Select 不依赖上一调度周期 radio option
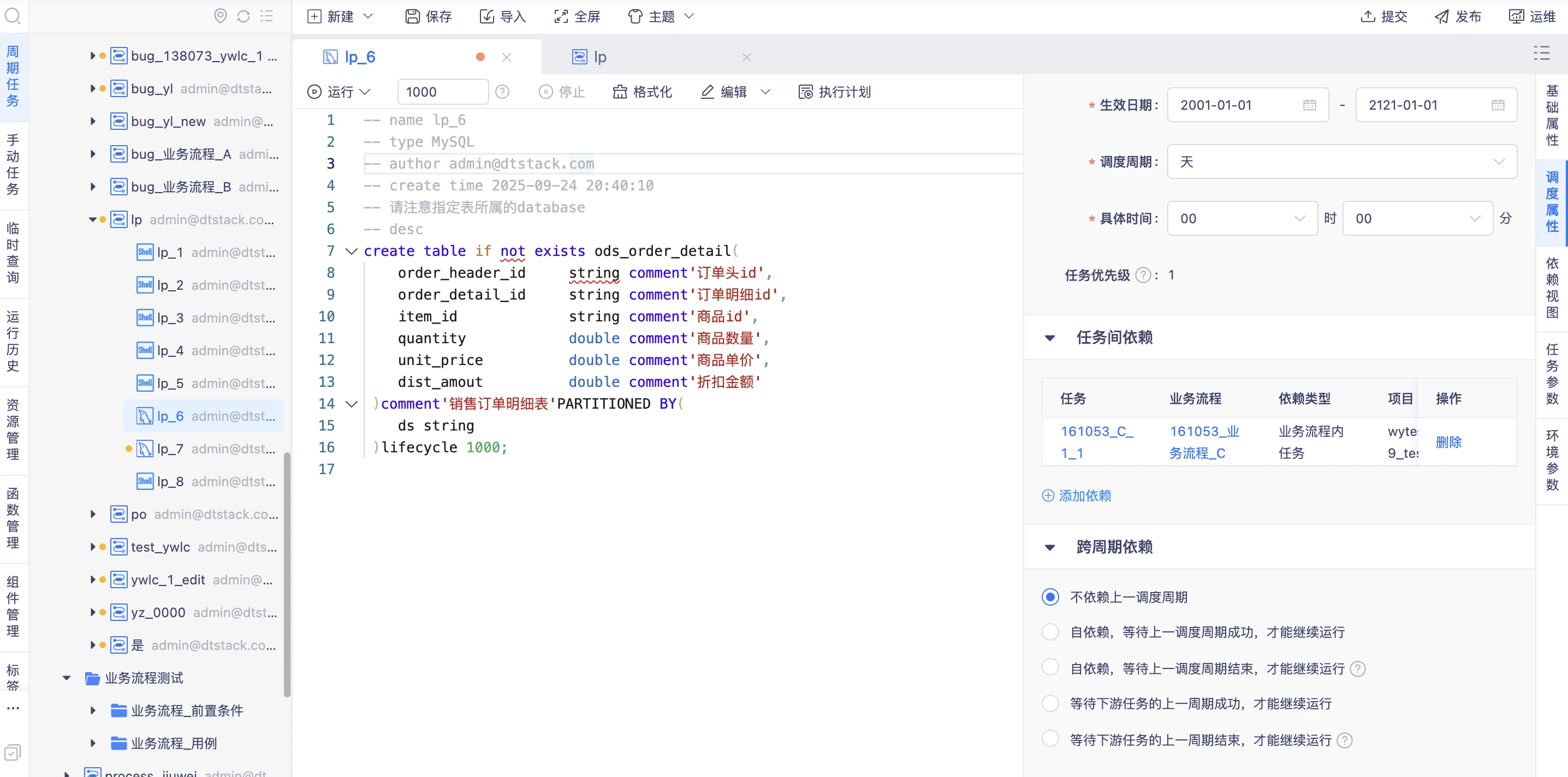Image resolution: width=1568 pixels, height=777 pixels. [1050, 597]
